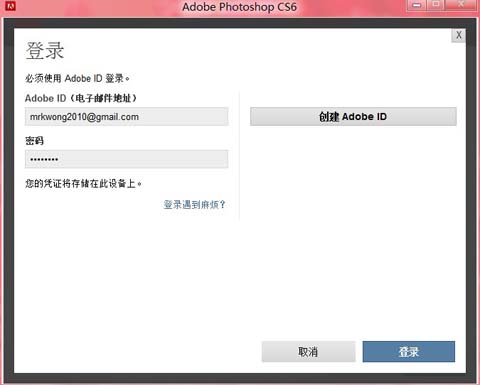Minimize the Adobe Photoshop CS6 window
The image size is (480, 385).
pyautogui.click(x=417, y=5)
